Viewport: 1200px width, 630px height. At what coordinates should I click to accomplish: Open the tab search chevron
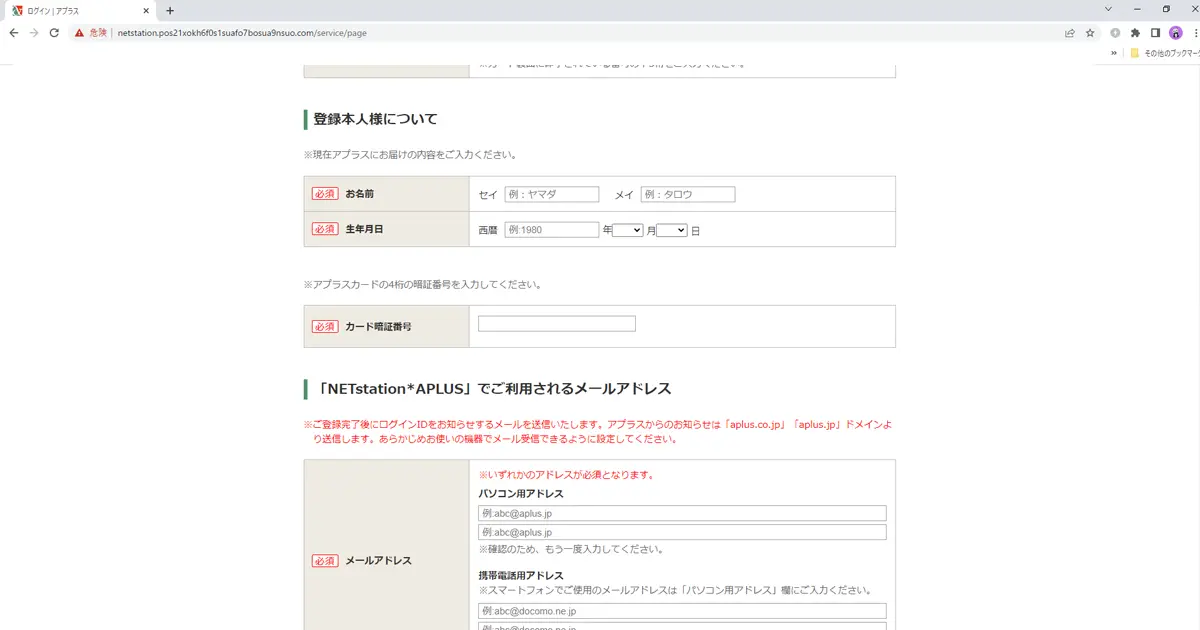pyautogui.click(x=1108, y=9)
